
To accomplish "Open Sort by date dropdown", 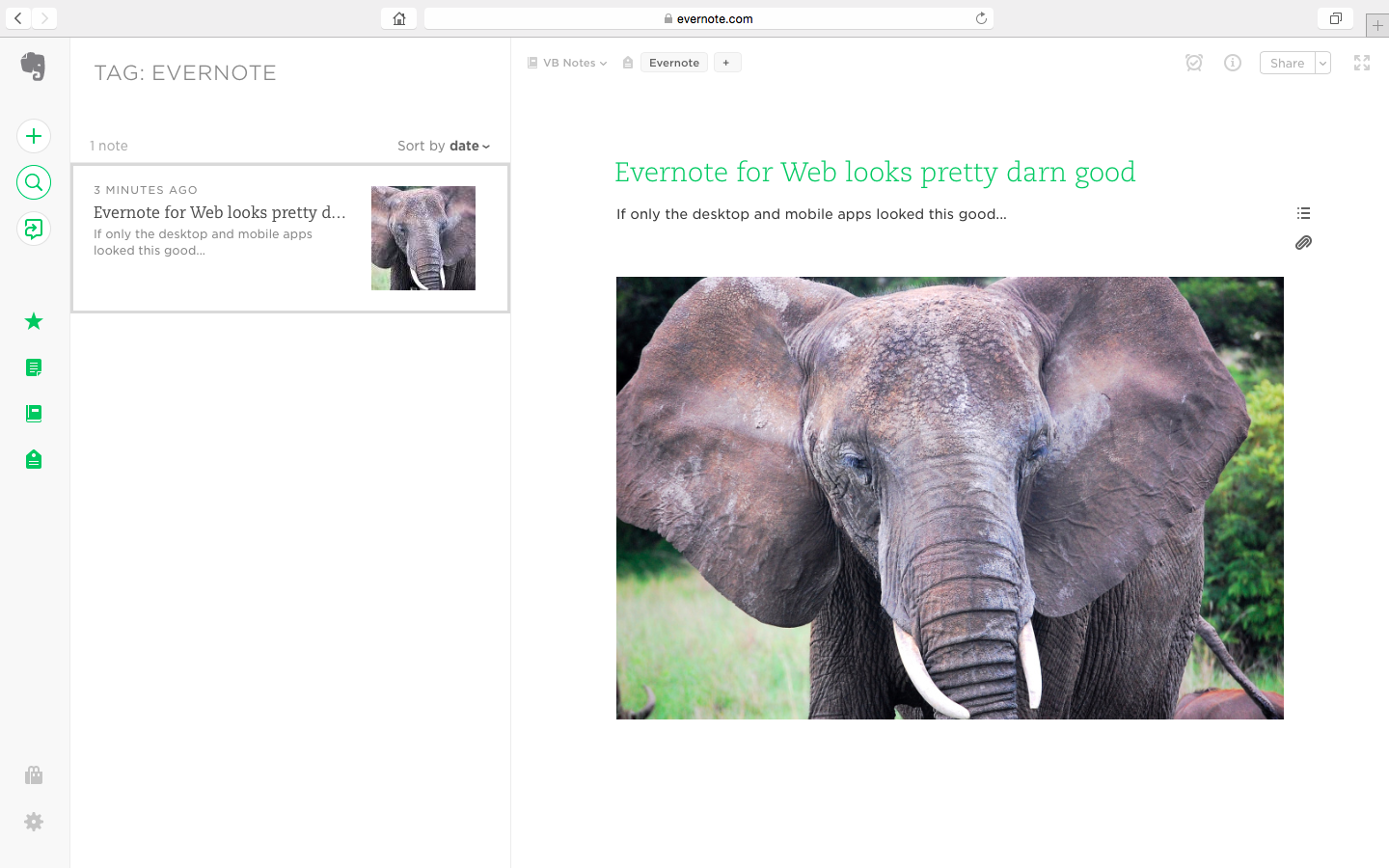I will pos(444,146).
